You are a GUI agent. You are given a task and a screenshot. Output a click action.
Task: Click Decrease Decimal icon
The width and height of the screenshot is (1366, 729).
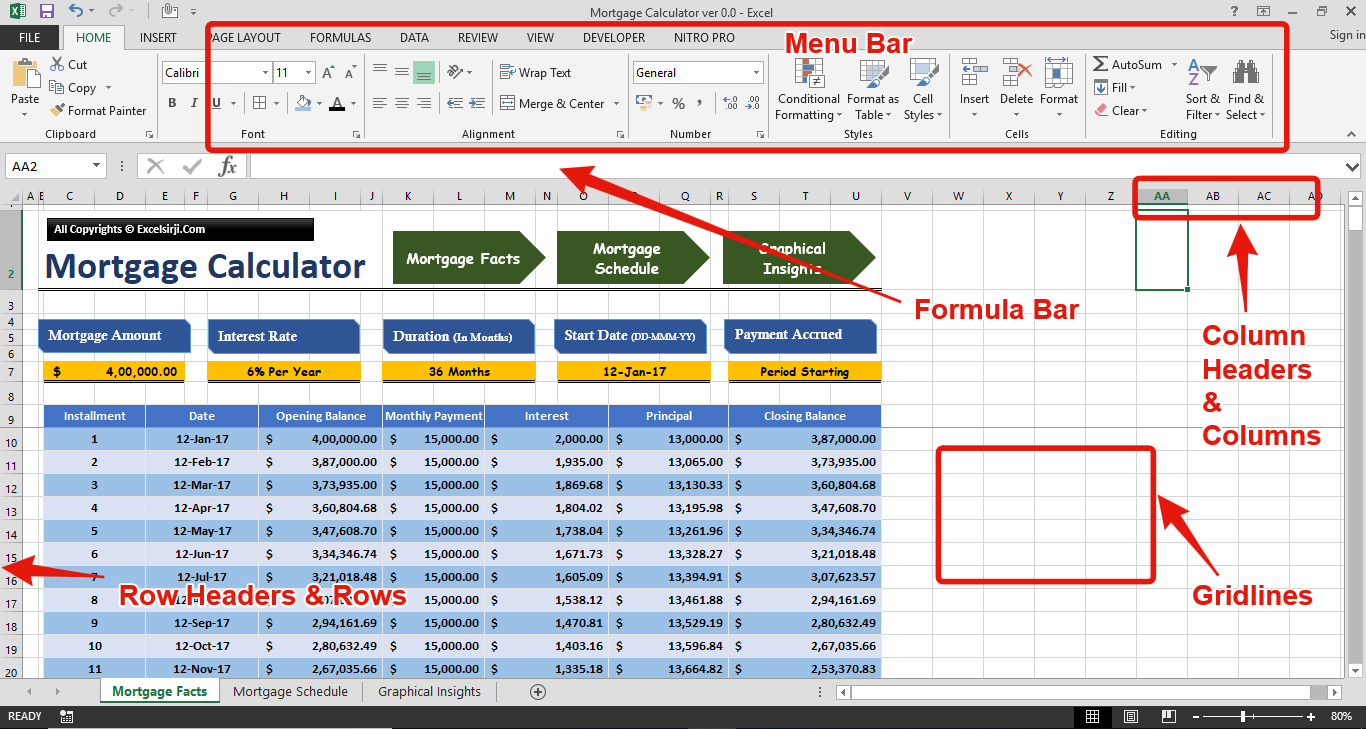pyautogui.click(x=753, y=103)
